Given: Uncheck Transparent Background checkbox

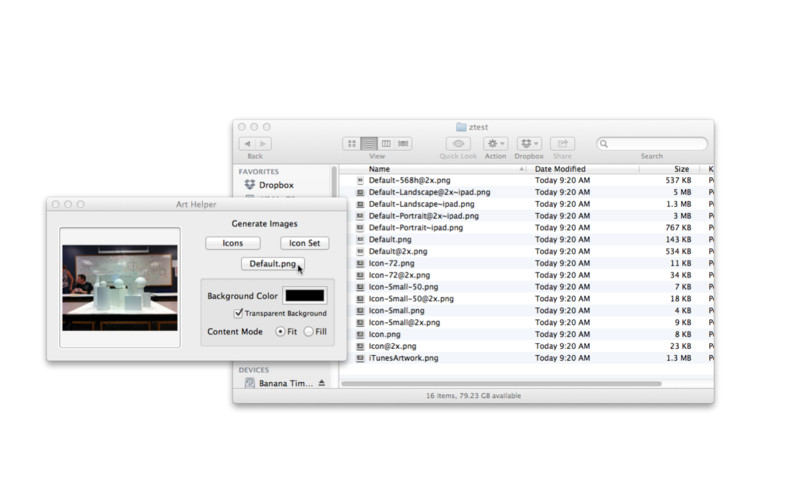Looking at the screenshot, I should pyautogui.click(x=238, y=313).
